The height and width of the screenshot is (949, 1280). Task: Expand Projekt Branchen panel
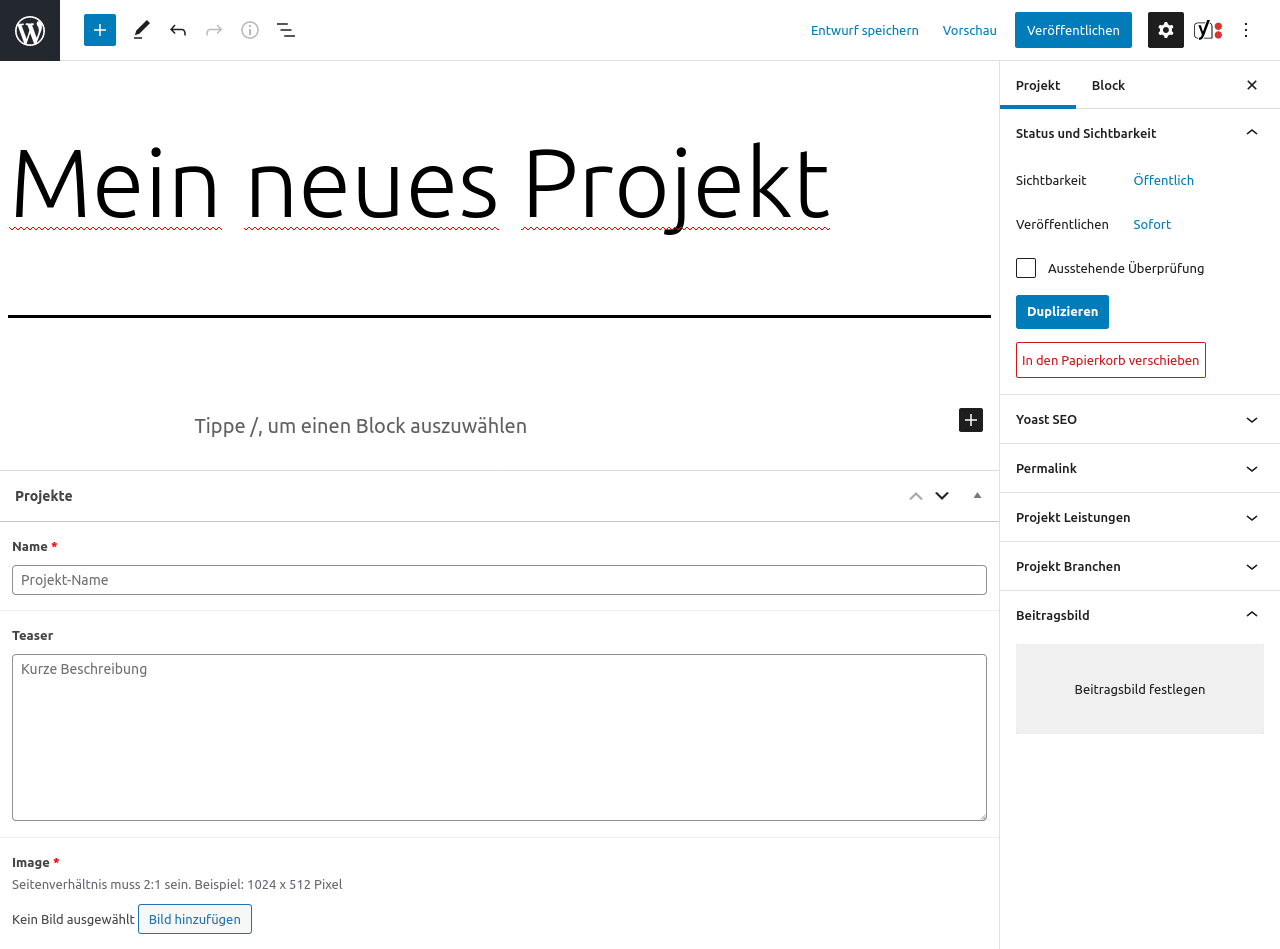[x=1140, y=566]
